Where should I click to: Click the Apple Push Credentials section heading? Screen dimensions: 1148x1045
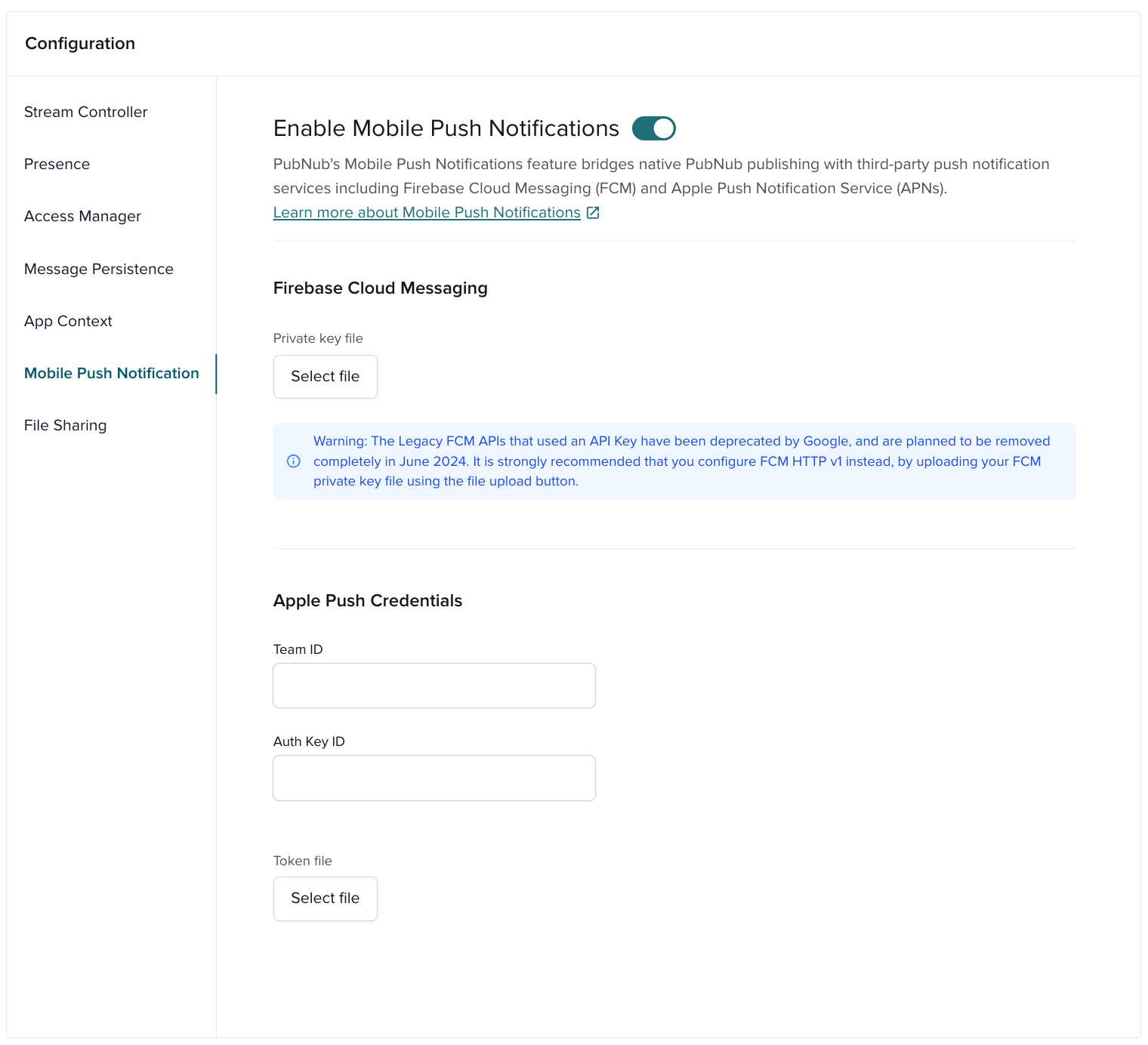[x=368, y=600]
